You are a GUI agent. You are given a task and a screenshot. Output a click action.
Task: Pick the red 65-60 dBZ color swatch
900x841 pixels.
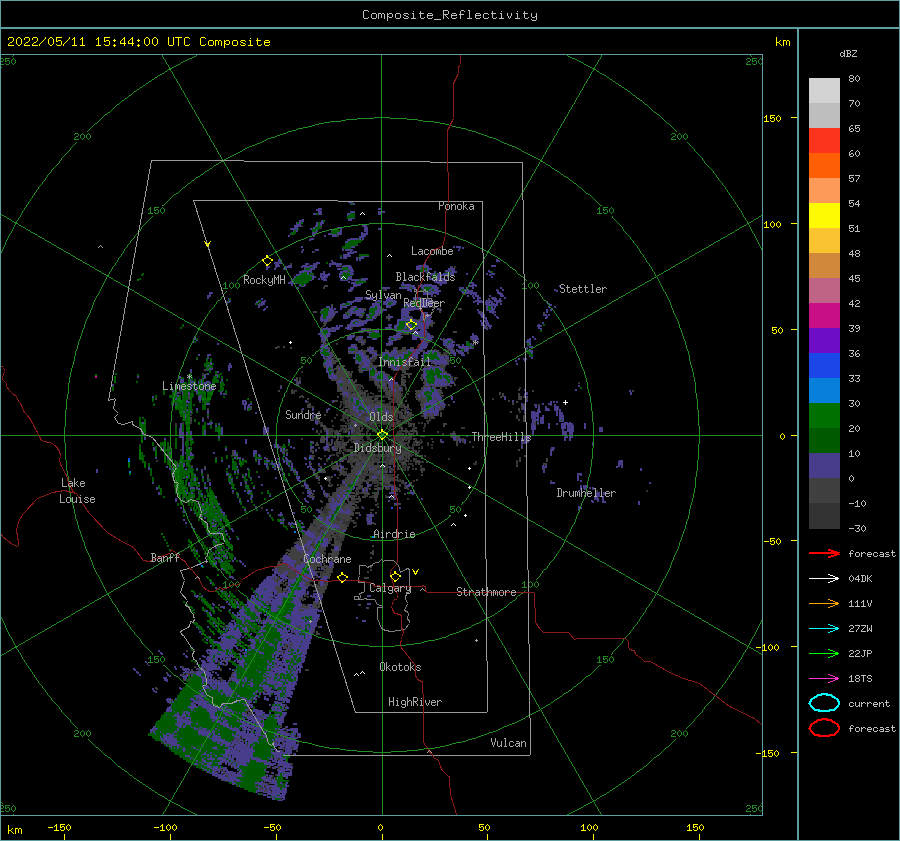[824, 141]
